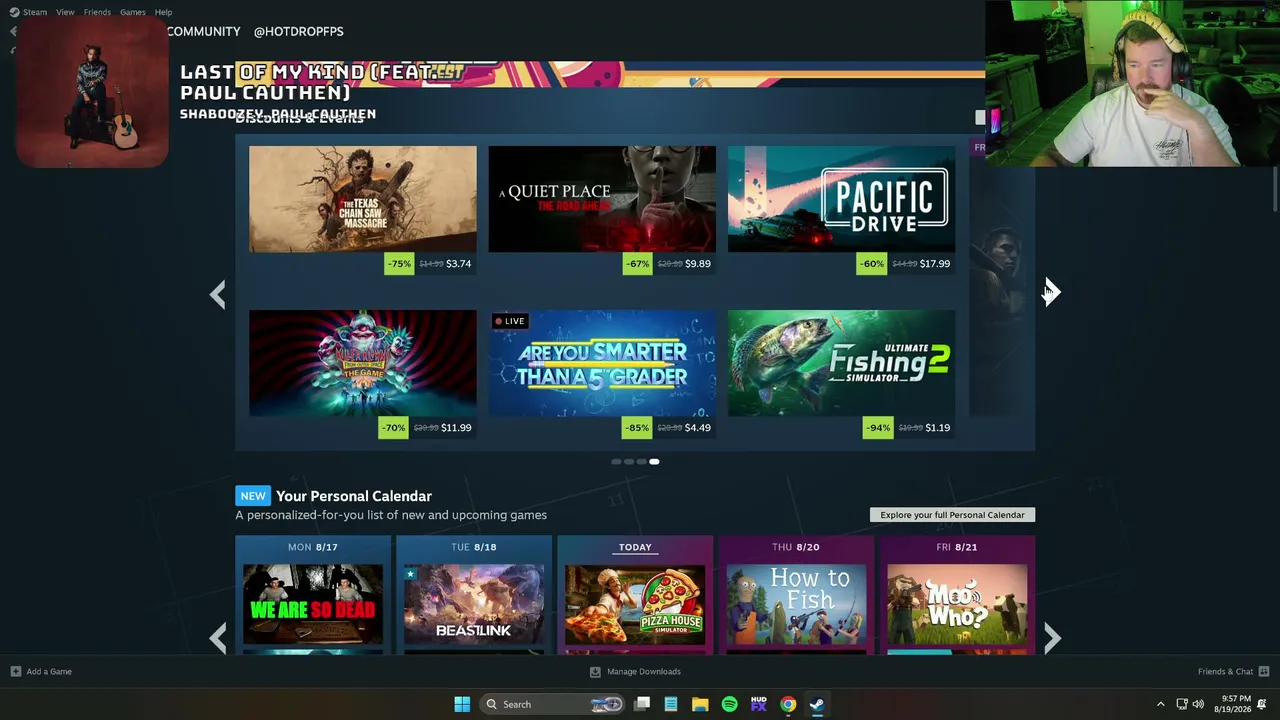Select the third carousel page dot

point(641,462)
